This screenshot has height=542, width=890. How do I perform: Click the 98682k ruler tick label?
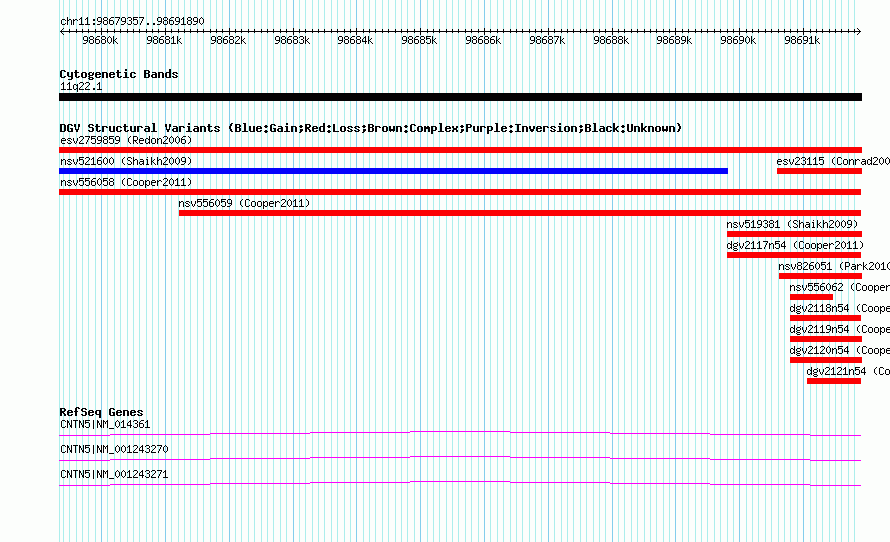pyautogui.click(x=228, y=40)
